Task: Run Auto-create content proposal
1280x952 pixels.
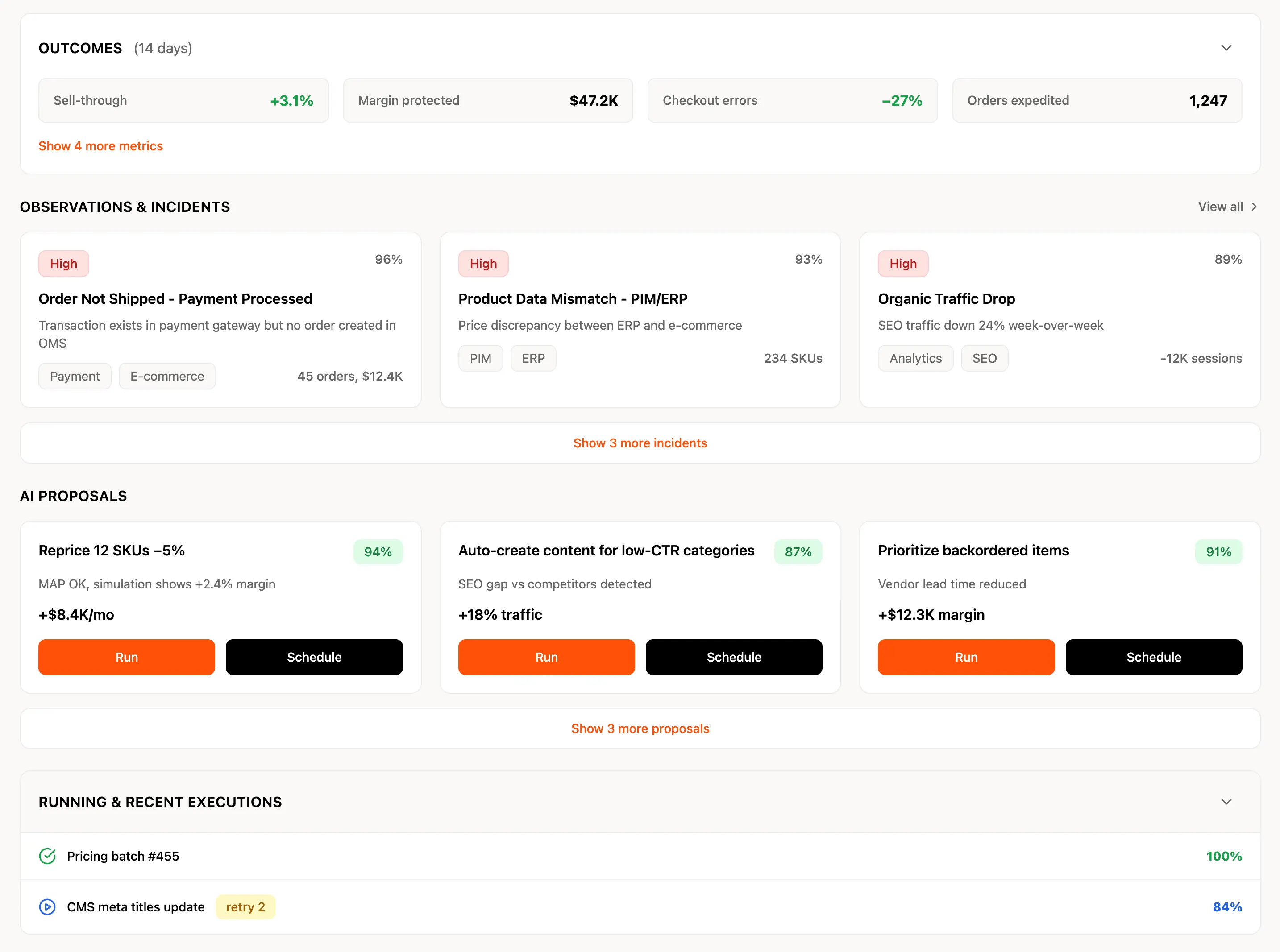Action: click(x=546, y=657)
